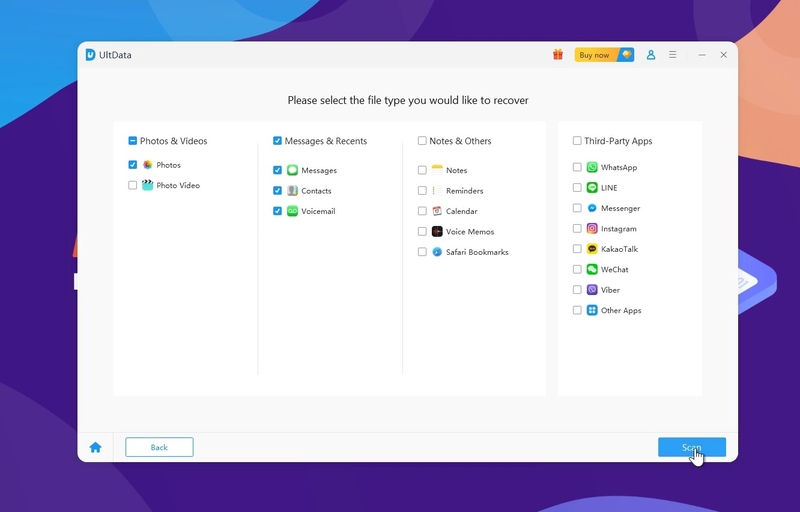Click the KakaoTalk app icon
Image resolution: width=800 pixels, height=512 pixels.
(x=592, y=249)
